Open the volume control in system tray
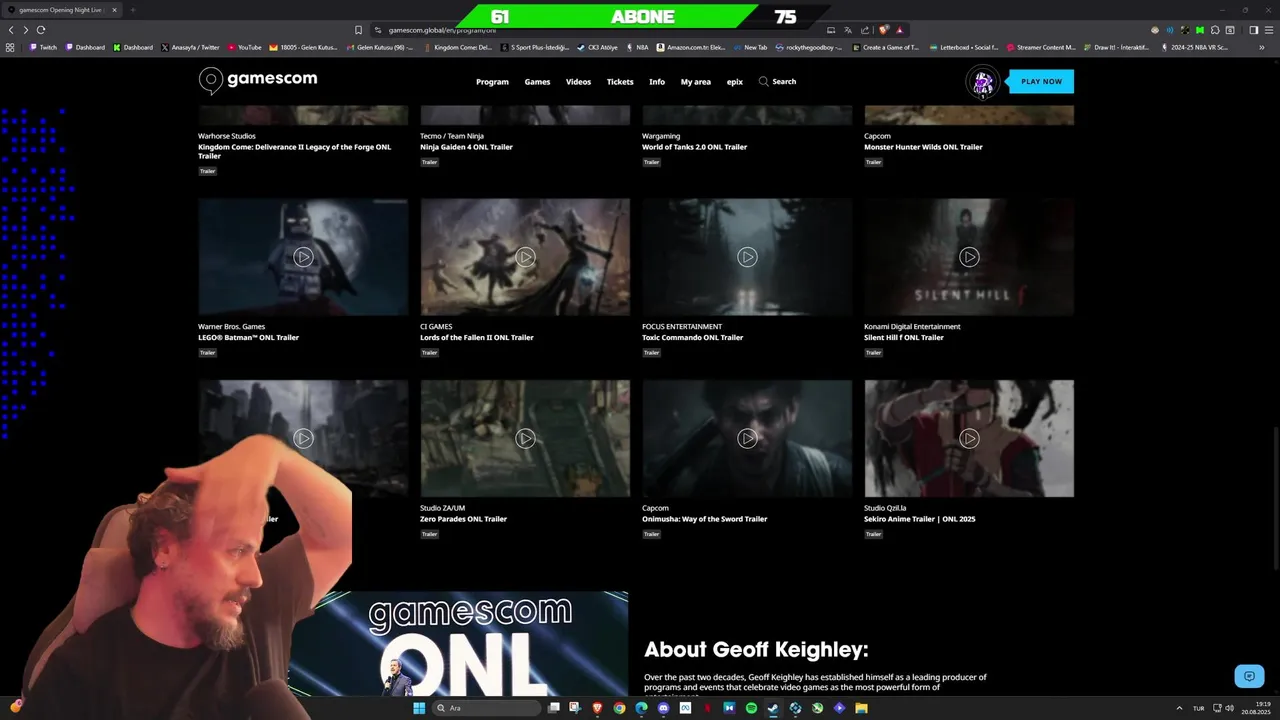Screen dimensions: 1280x720 coord(1230,708)
